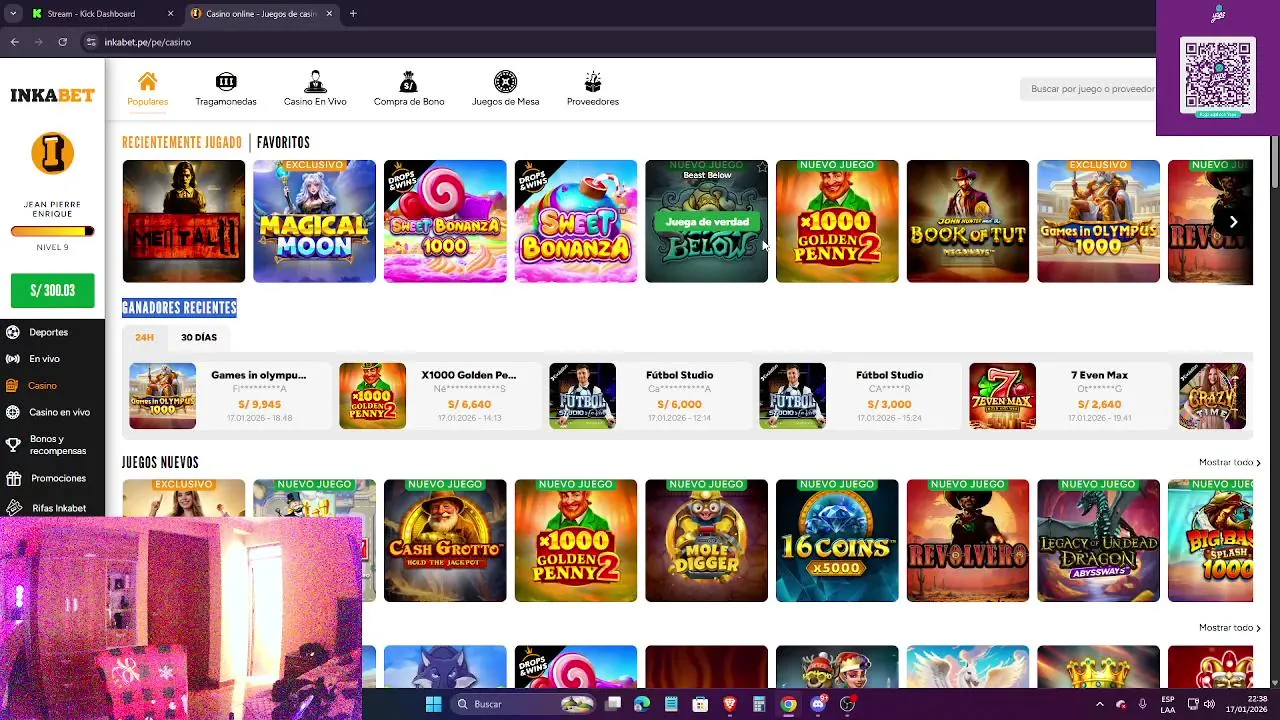Show hidden system tray icons
Viewport: 1280px width, 720px height.
(1099, 704)
